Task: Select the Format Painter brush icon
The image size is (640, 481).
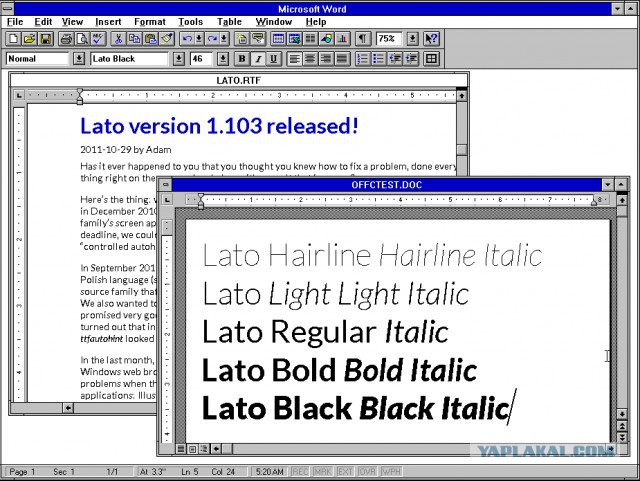Action: coord(167,39)
